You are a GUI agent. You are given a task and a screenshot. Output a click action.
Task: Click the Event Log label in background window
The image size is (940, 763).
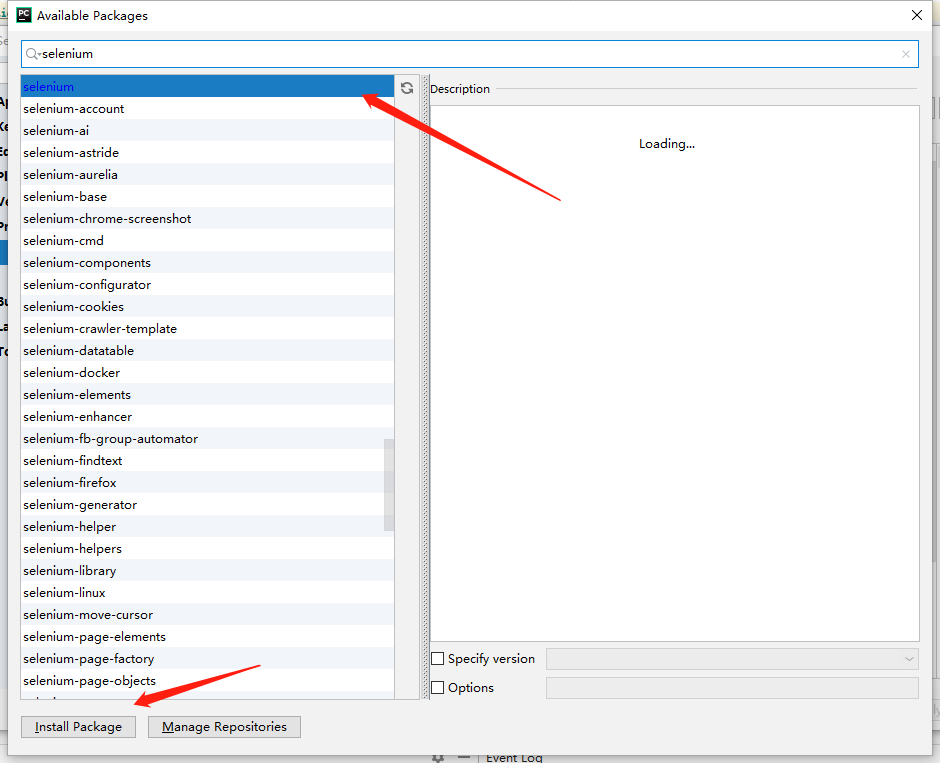coord(514,758)
